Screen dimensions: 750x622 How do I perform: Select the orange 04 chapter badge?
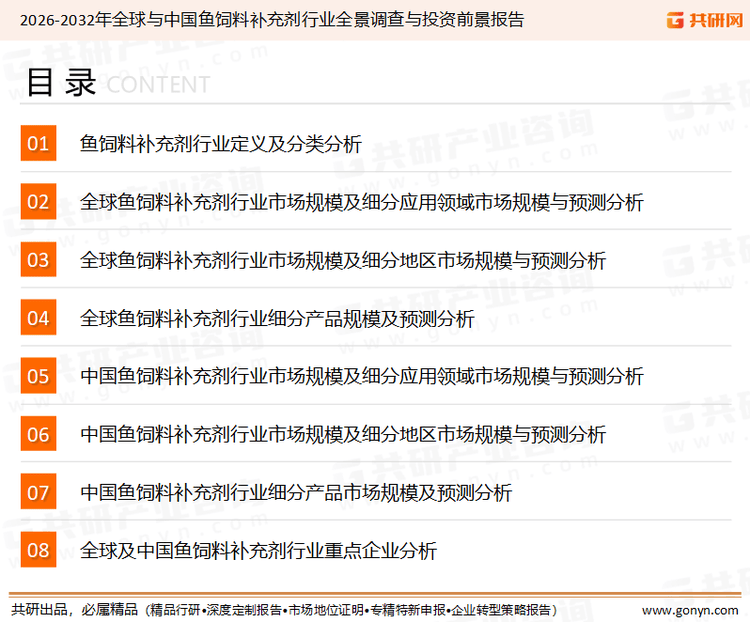pos(38,317)
